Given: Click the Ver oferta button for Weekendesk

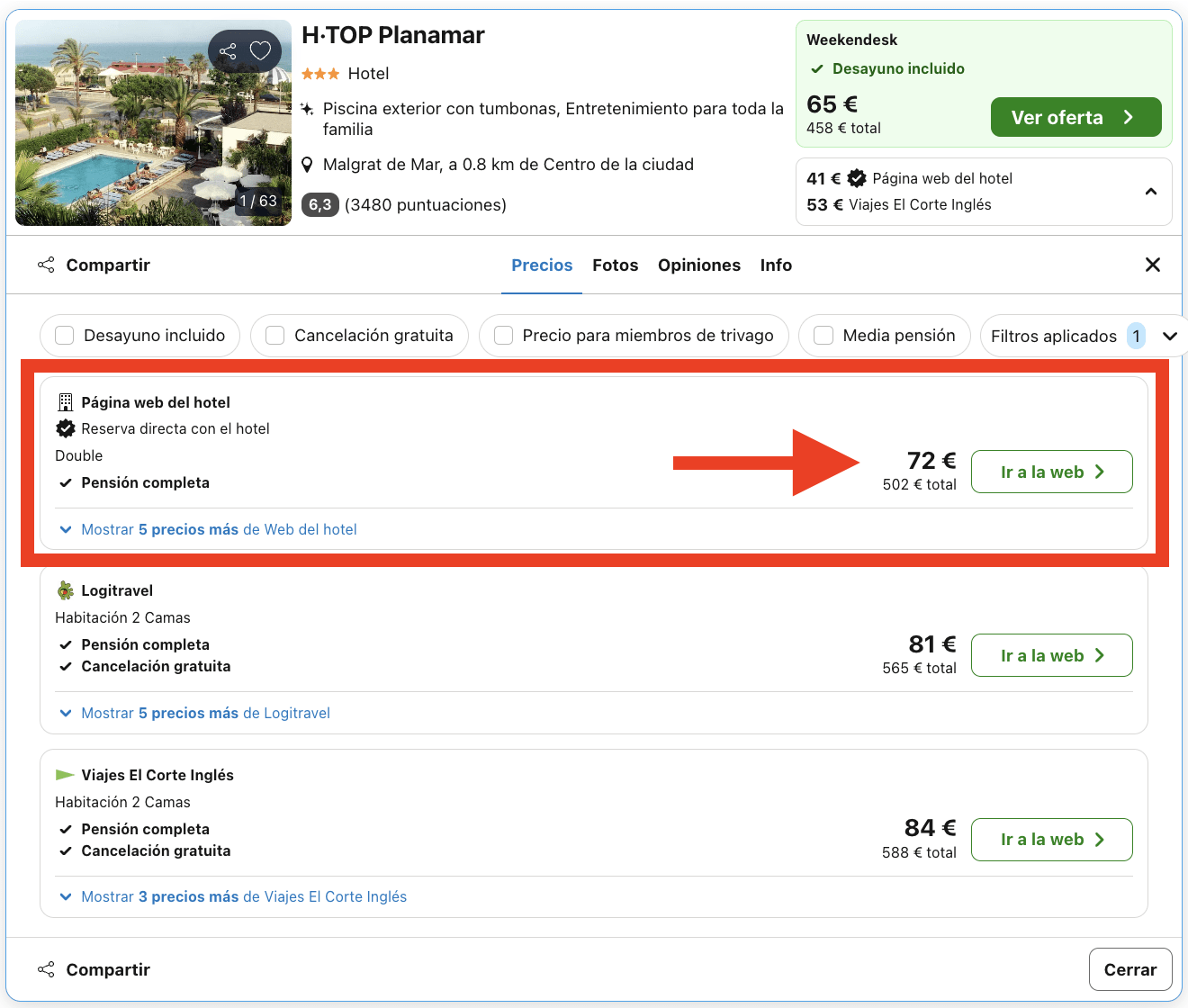Looking at the screenshot, I should (1075, 117).
